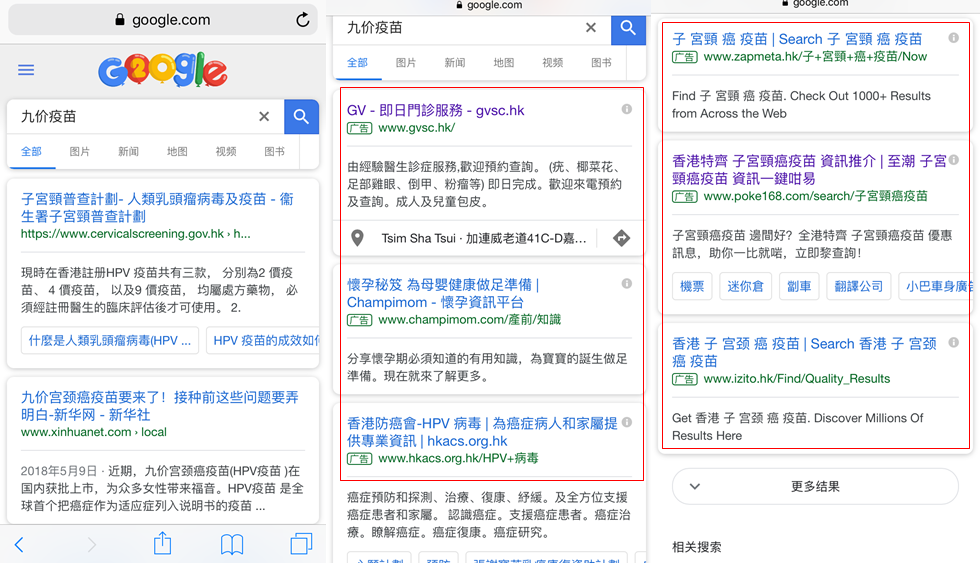Open the info icon on the izito.hk ad

tap(953, 342)
